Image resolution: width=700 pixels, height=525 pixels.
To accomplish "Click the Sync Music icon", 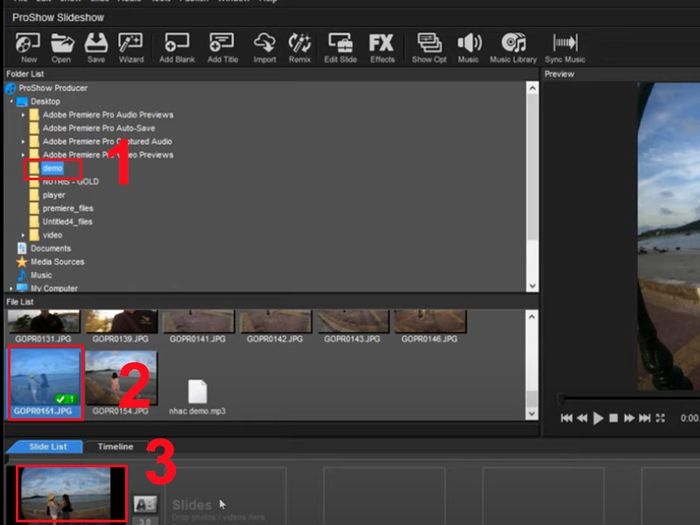I will (566, 46).
